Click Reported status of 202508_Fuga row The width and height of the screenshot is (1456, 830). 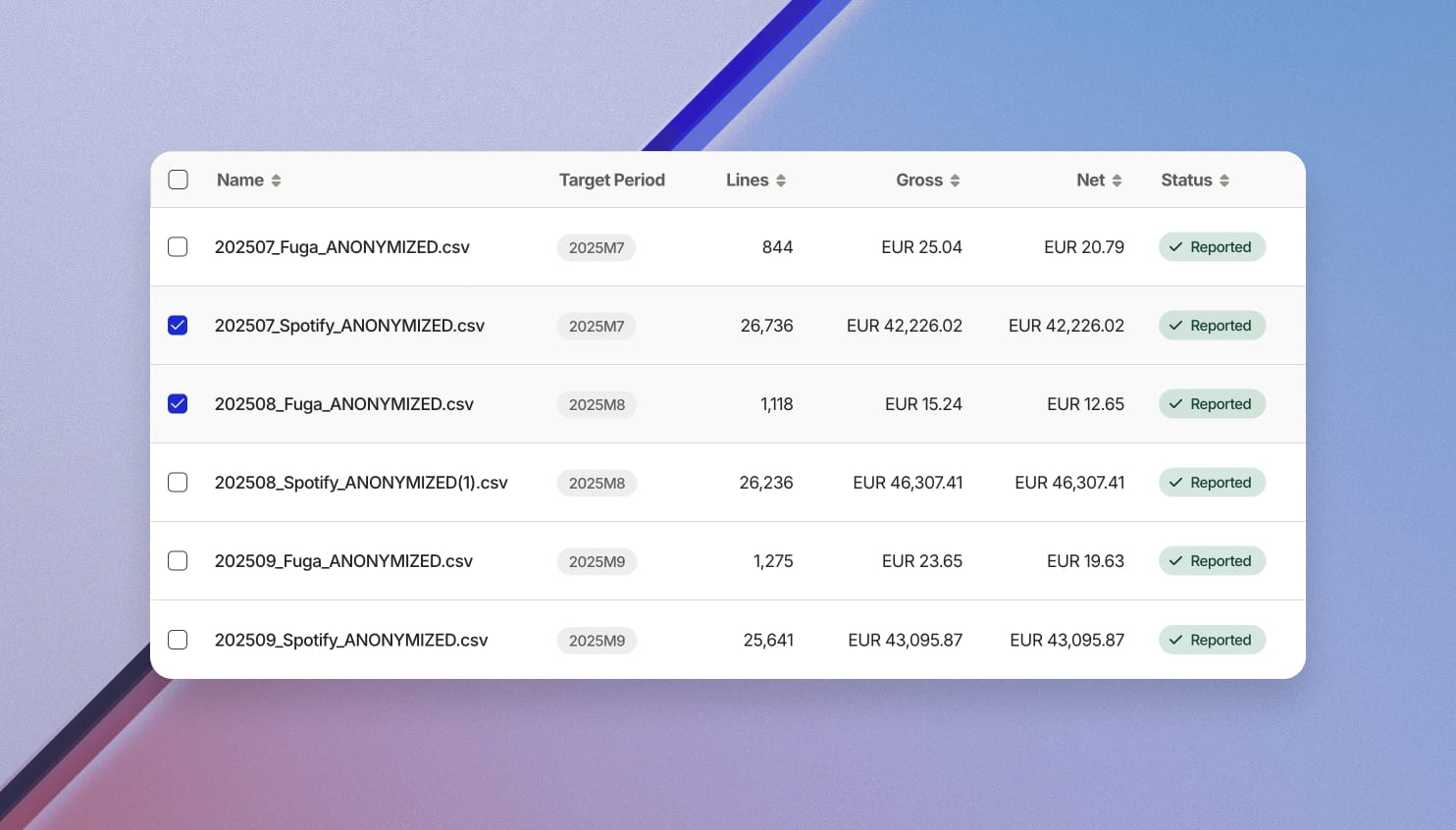click(1212, 404)
